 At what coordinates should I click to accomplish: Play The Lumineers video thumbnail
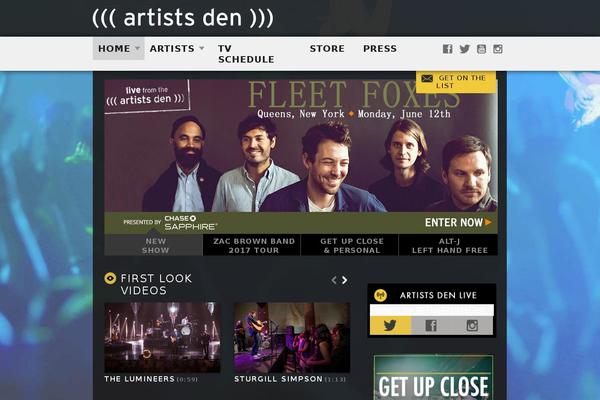tap(162, 337)
